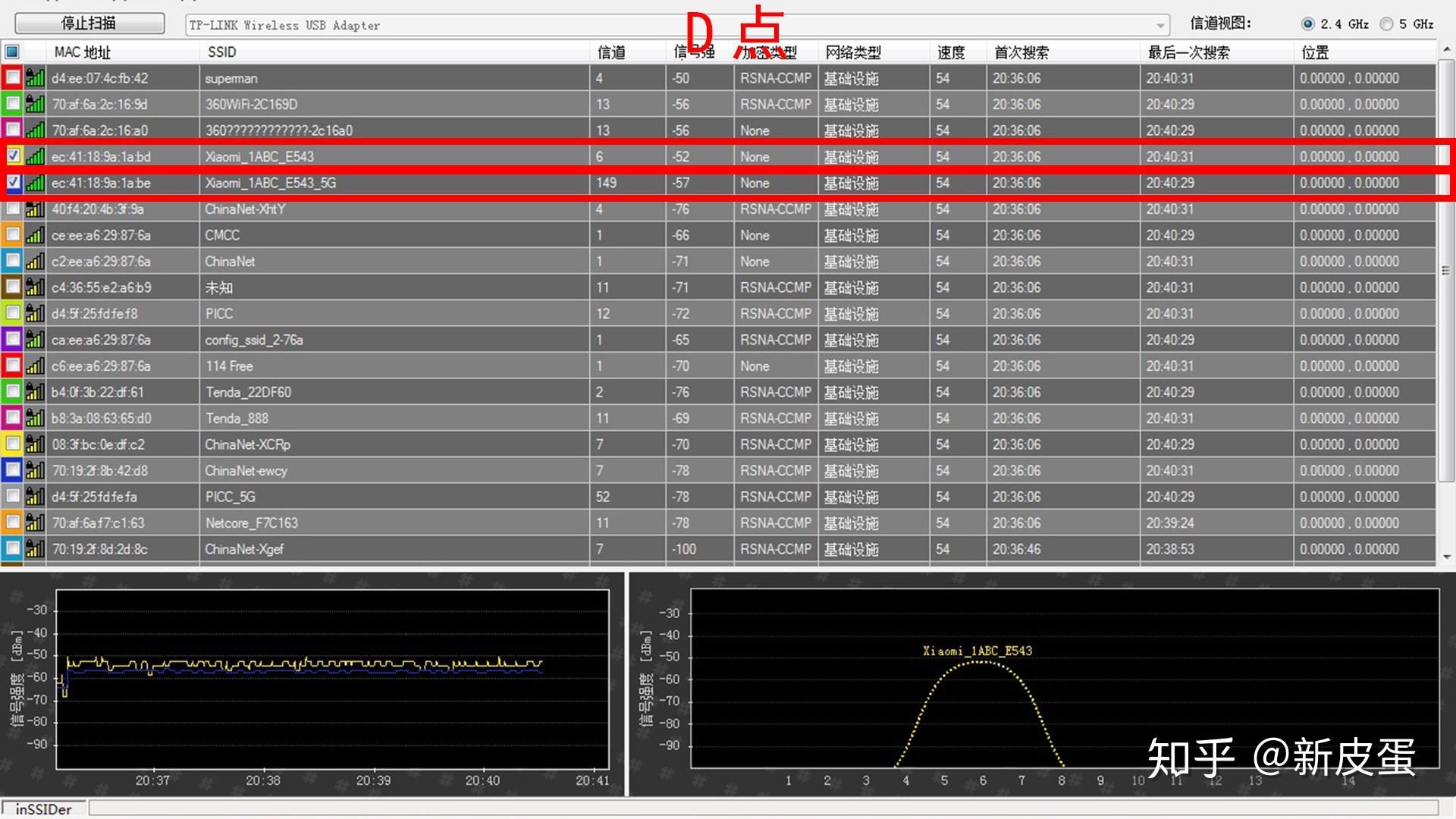
Task: Click signal icon for Tenda_22DF60 row
Action: pyautogui.click(x=35, y=391)
